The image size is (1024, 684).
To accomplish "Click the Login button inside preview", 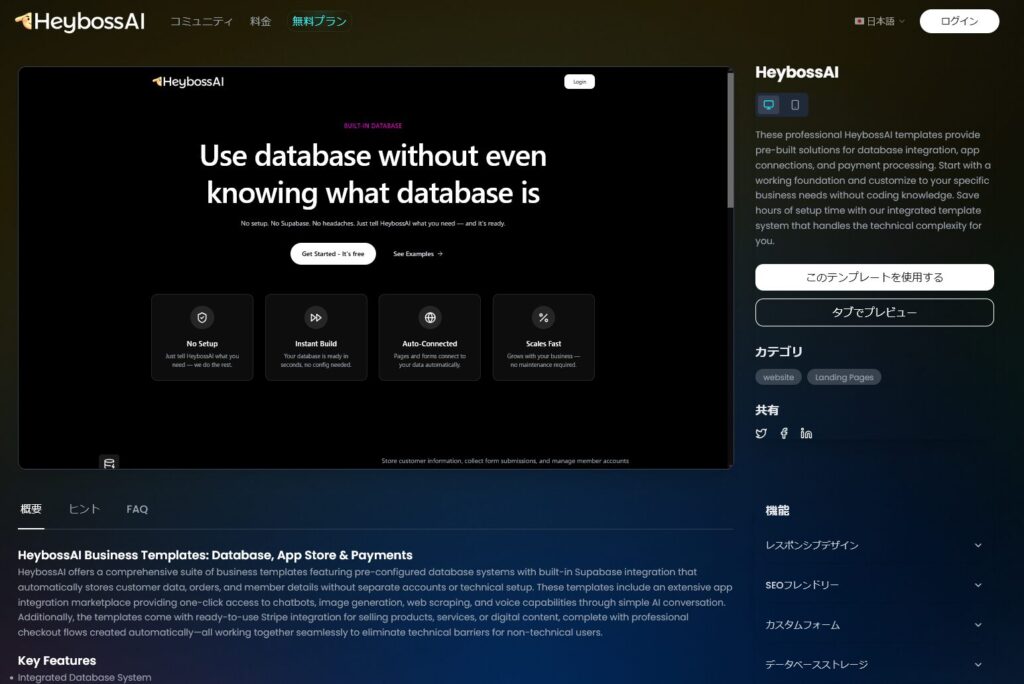I will click(579, 82).
